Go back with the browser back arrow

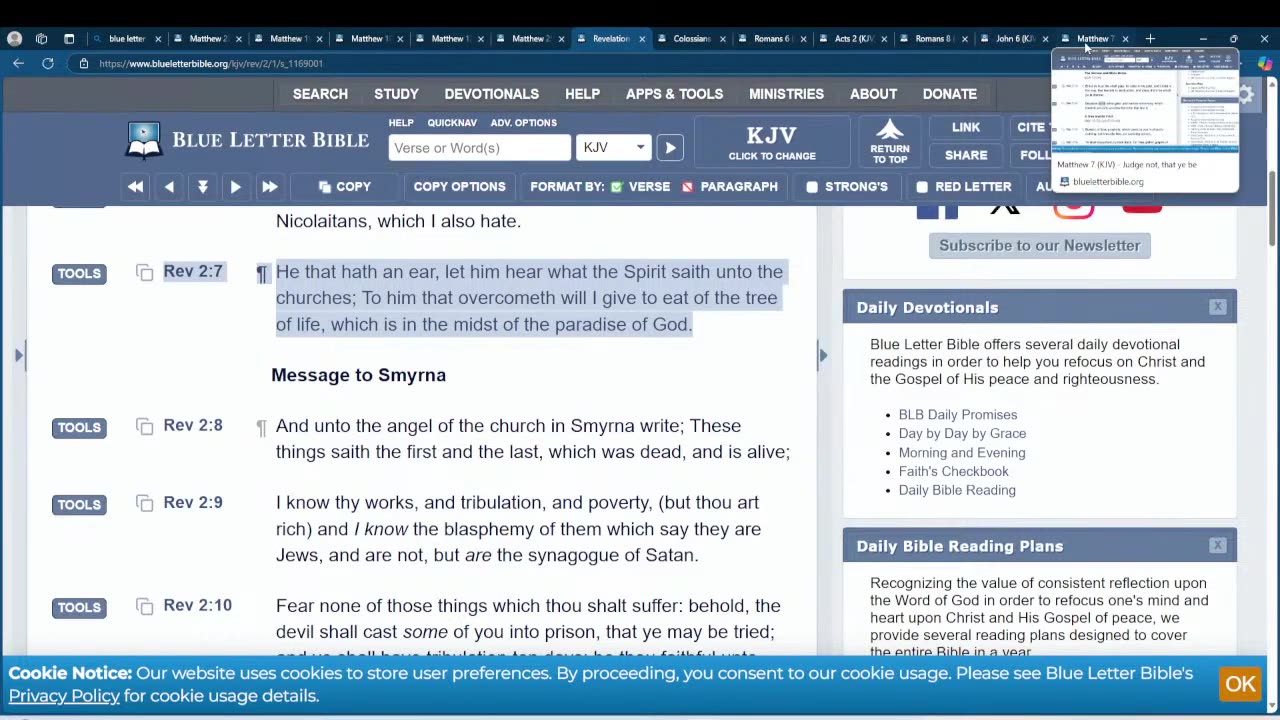click(18, 63)
